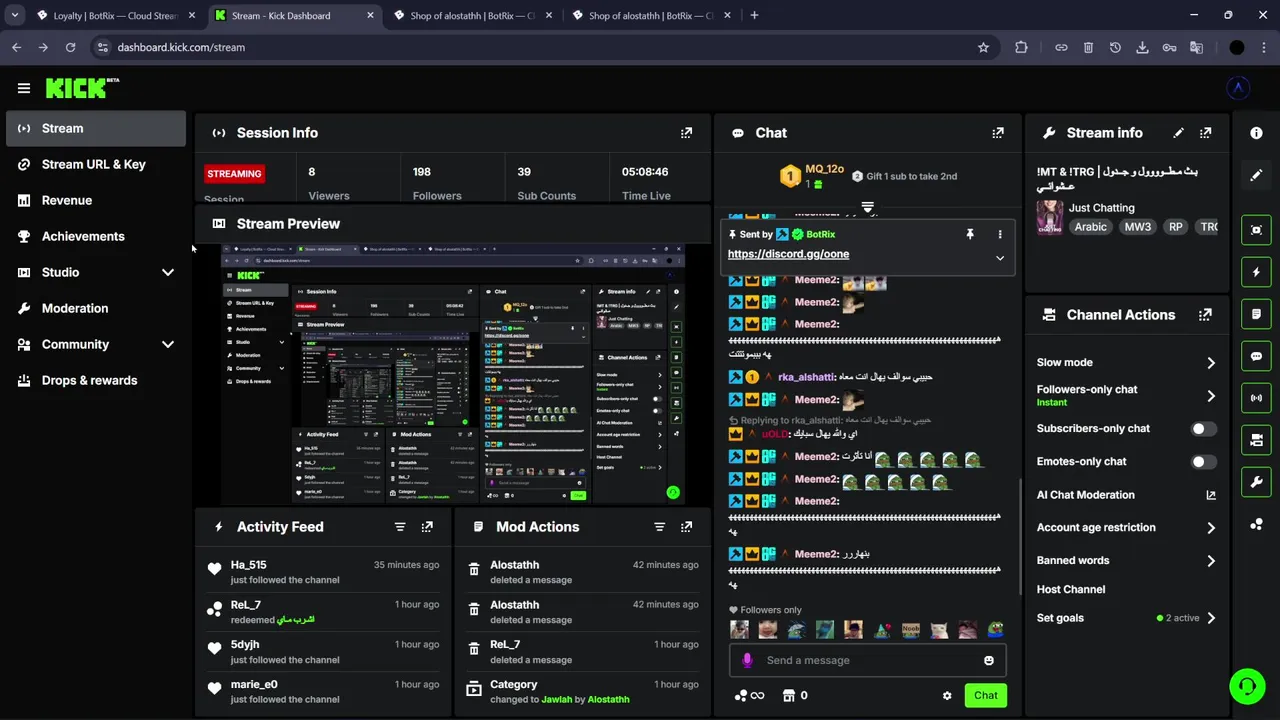Screen dimensions: 1280x720
Task: Click Host Channel action
Action: coord(1071,590)
